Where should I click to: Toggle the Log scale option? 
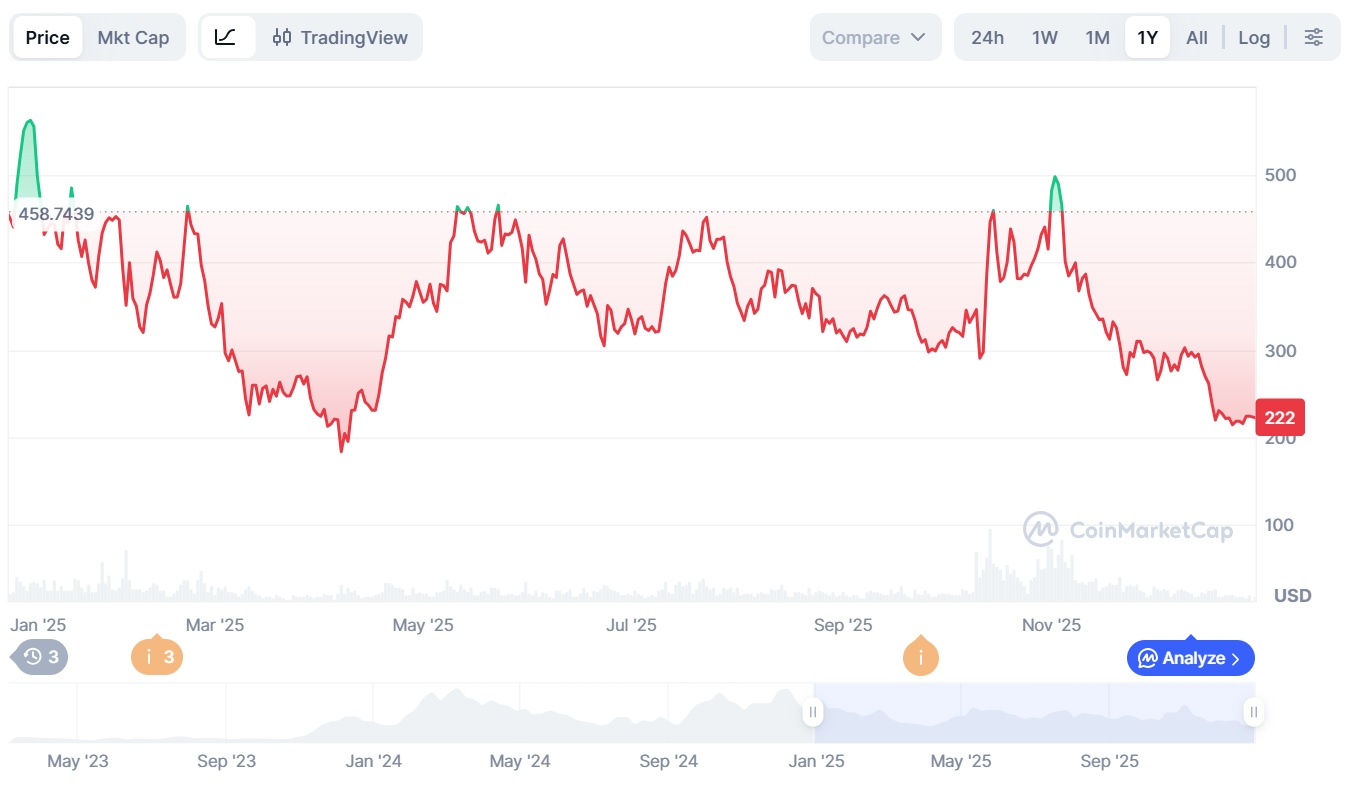point(1253,38)
